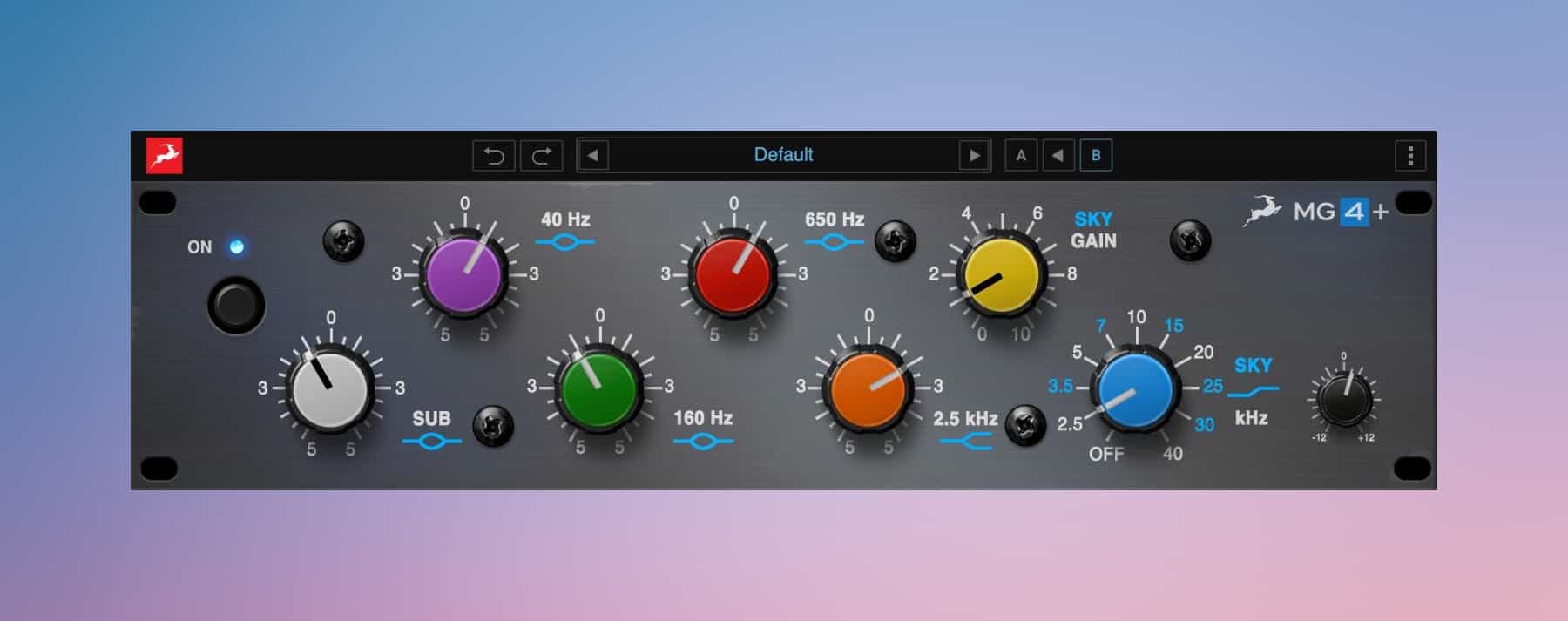1568x621 pixels.
Task: Click the 2.5 kHz shelf filter icon
Action: click(x=965, y=442)
